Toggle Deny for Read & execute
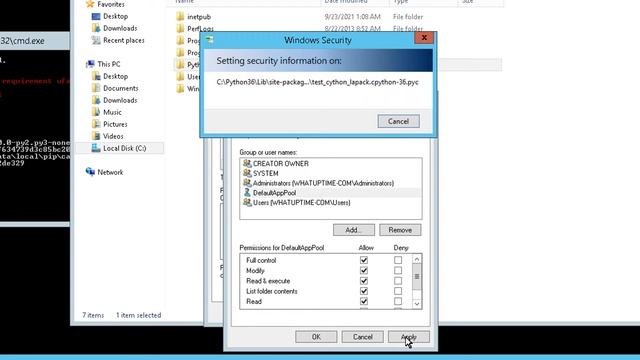Viewport: 640px width, 360px height. click(398, 281)
